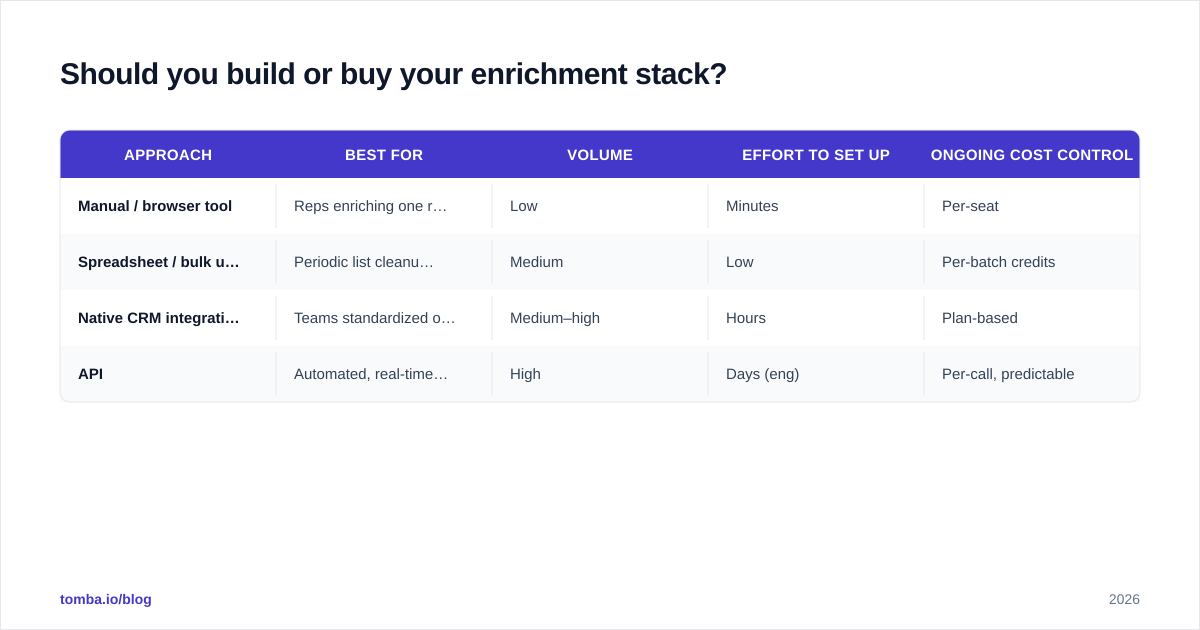Click the 'Reps enriching one r…' cell

point(384,206)
